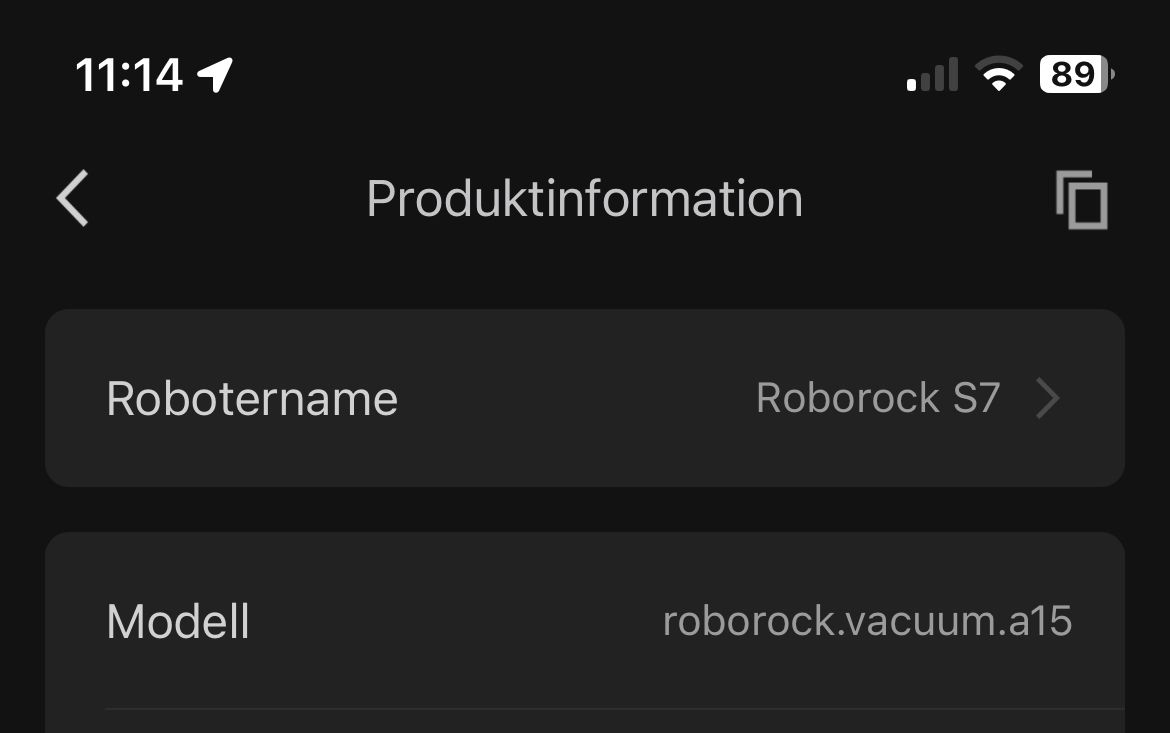Tap the Wi-Fi status icon
This screenshot has width=1170, height=733.
point(999,74)
